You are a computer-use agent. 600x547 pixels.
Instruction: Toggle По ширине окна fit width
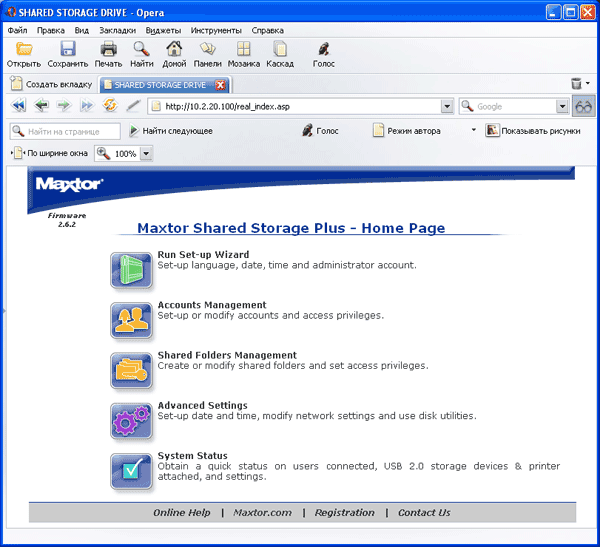tap(49, 153)
